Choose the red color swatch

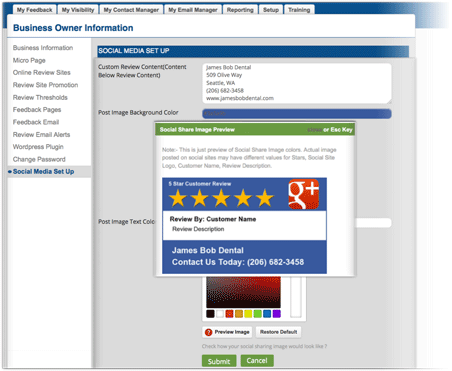(x=229, y=314)
